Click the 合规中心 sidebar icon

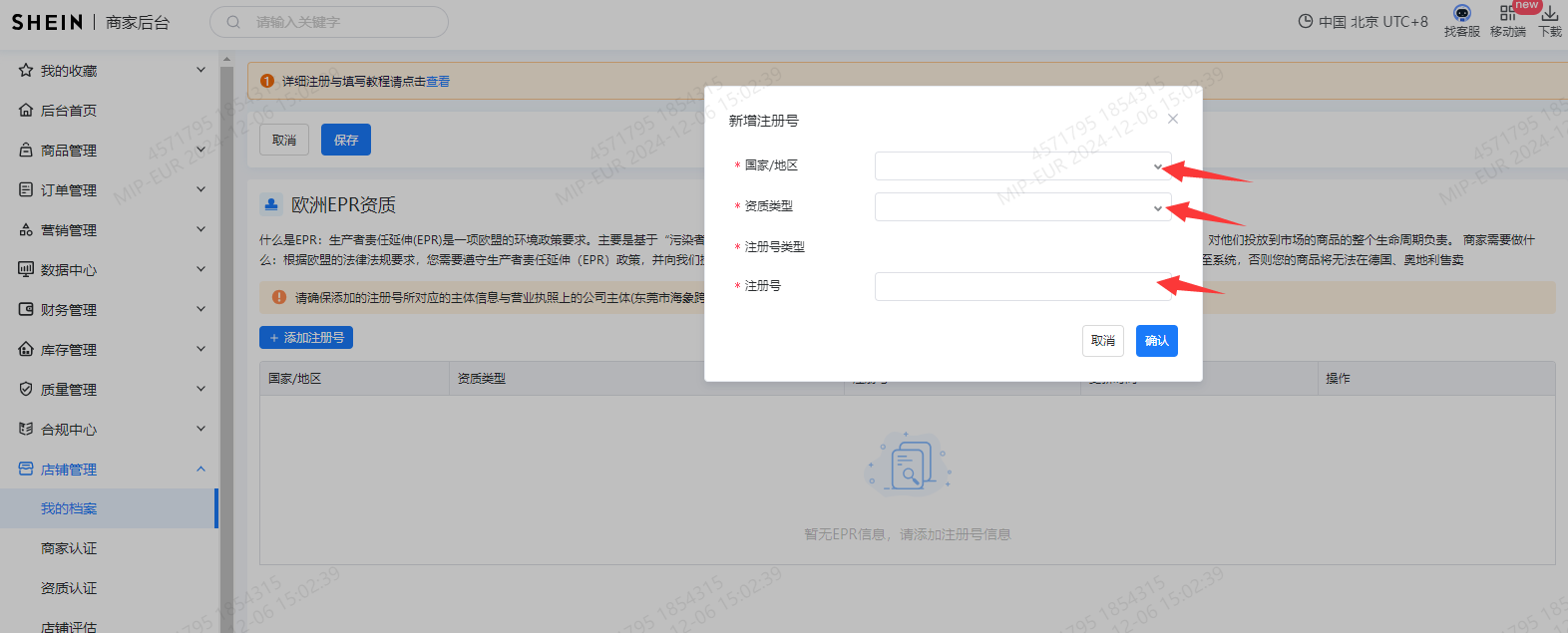pyautogui.click(x=26, y=429)
